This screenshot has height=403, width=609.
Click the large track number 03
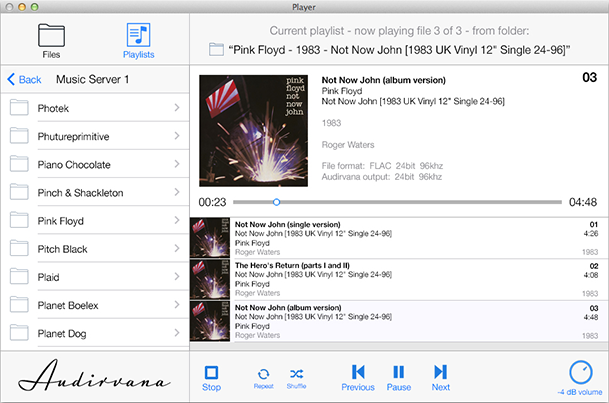click(x=589, y=77)
